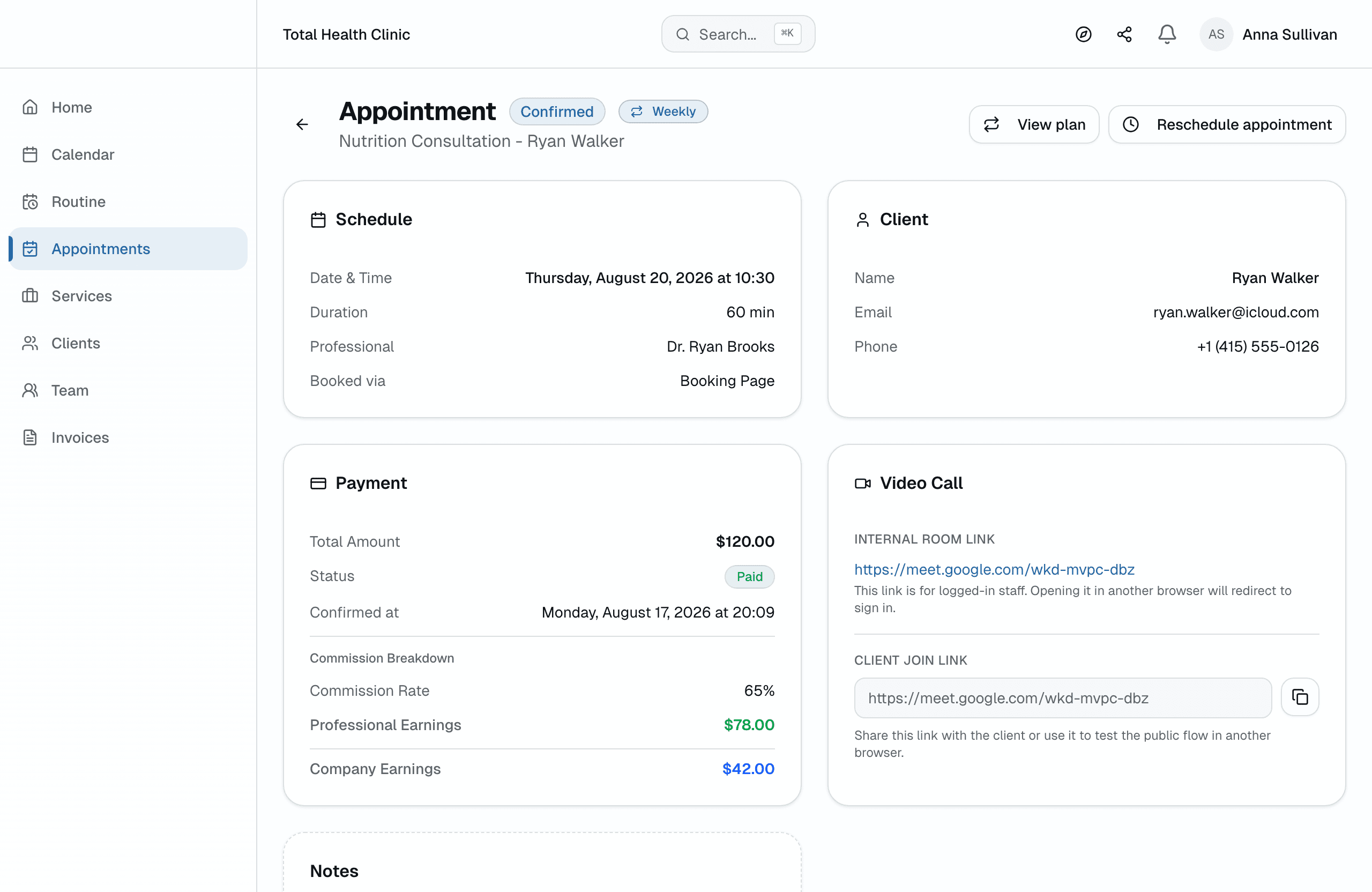Open notifications bell

(x=1167, y=35)
